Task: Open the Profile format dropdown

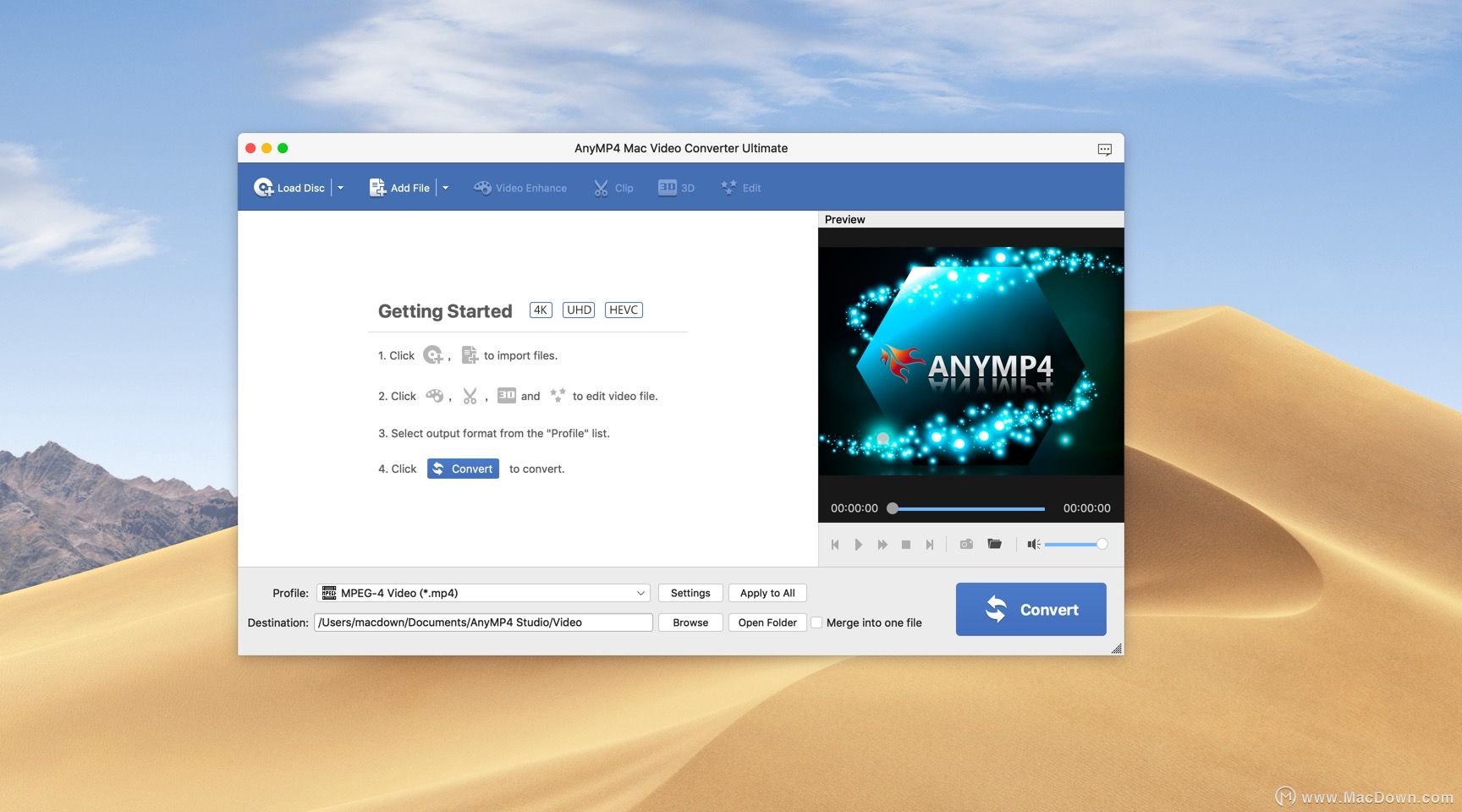Action: (483, 593)
